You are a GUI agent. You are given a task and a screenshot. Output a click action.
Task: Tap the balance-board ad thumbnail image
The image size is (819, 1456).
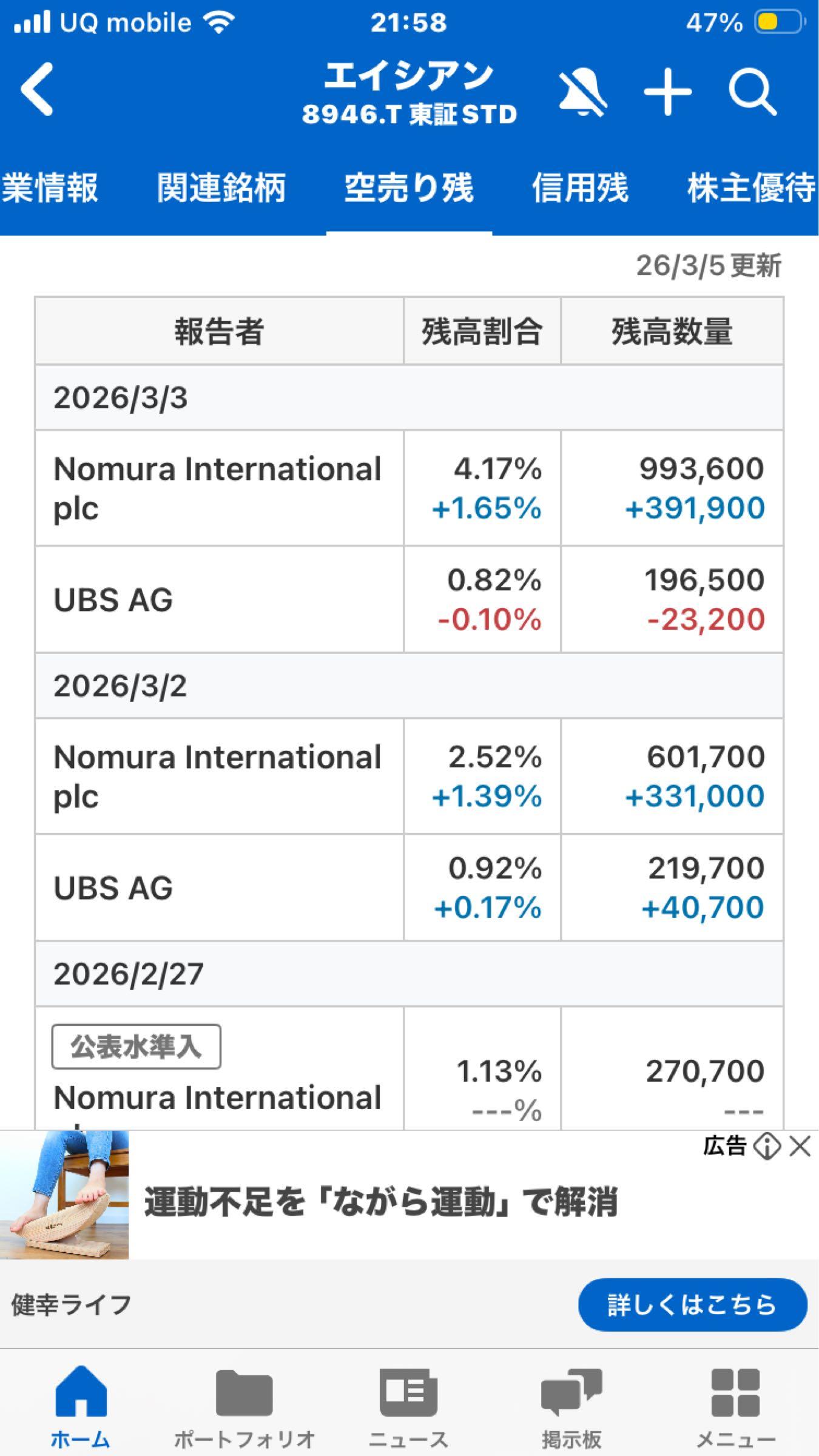[64, 1194]
